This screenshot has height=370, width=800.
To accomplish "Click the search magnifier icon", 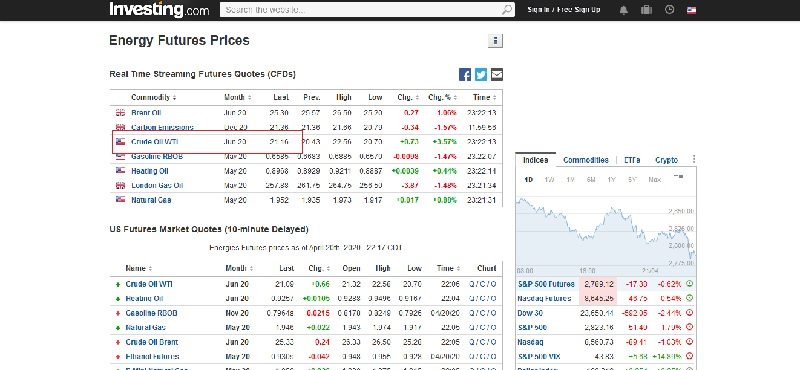I will (x=507, y=10).
